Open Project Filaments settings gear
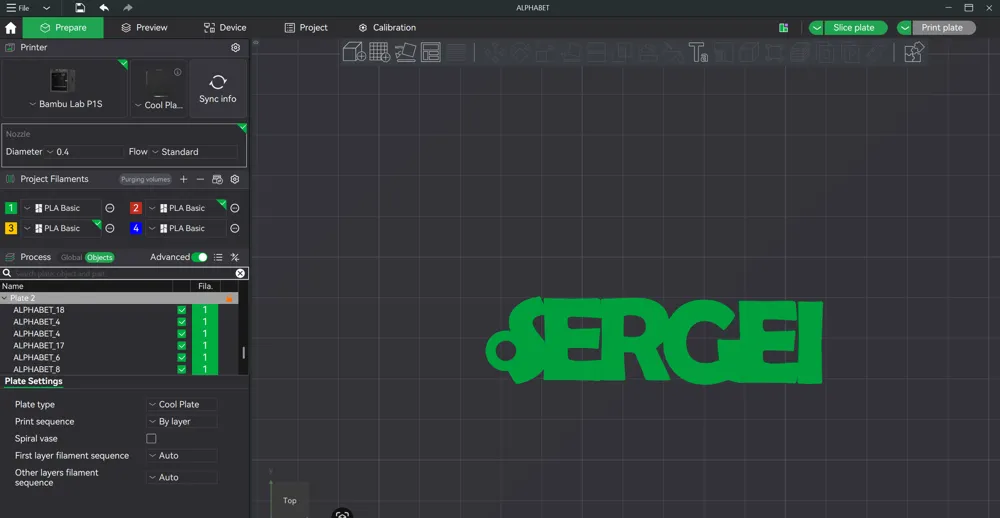Viewport: 1000px width, 518px height. point(235,179)
